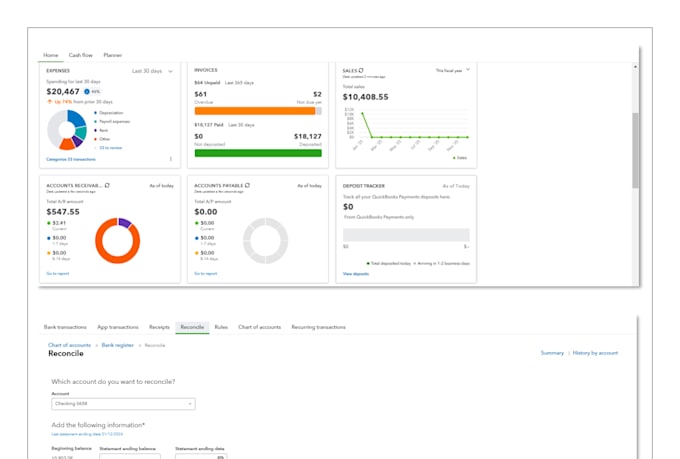
Task: Expand the Expenses 'Last 30 days' dropdown
Action: coord(152,71)
